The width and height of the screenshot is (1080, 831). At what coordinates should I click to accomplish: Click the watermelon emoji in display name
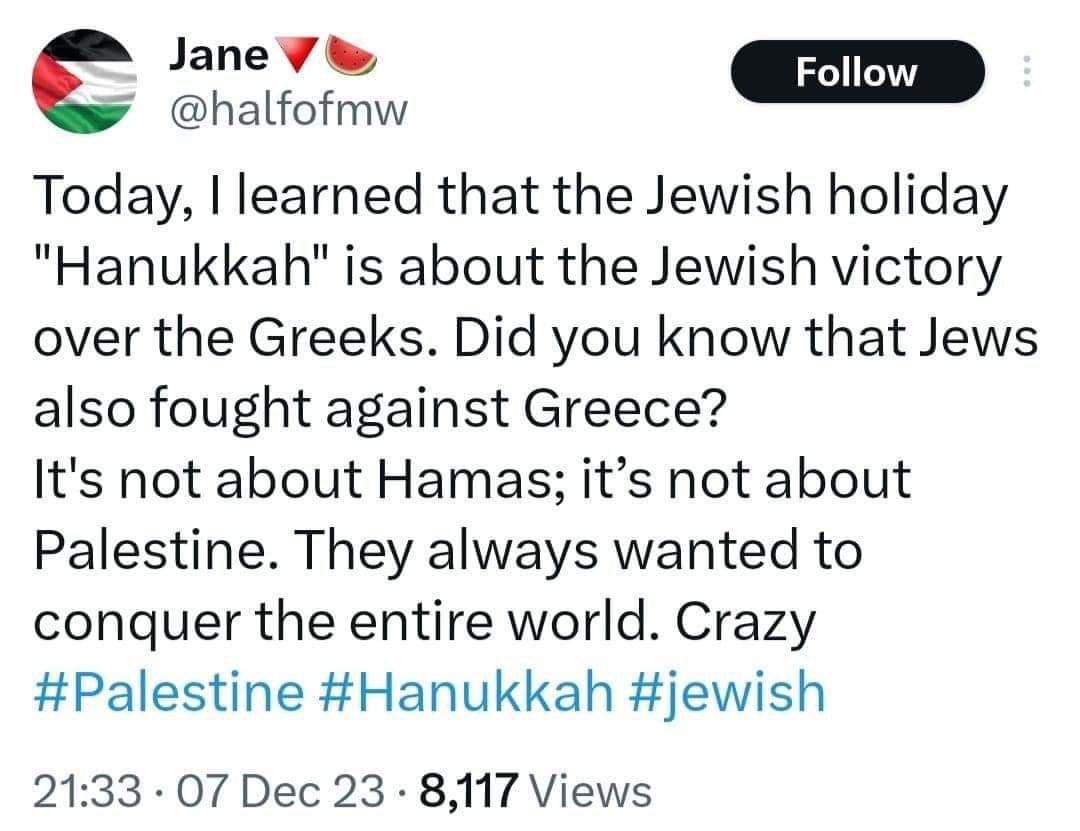[x=351, y=55]
